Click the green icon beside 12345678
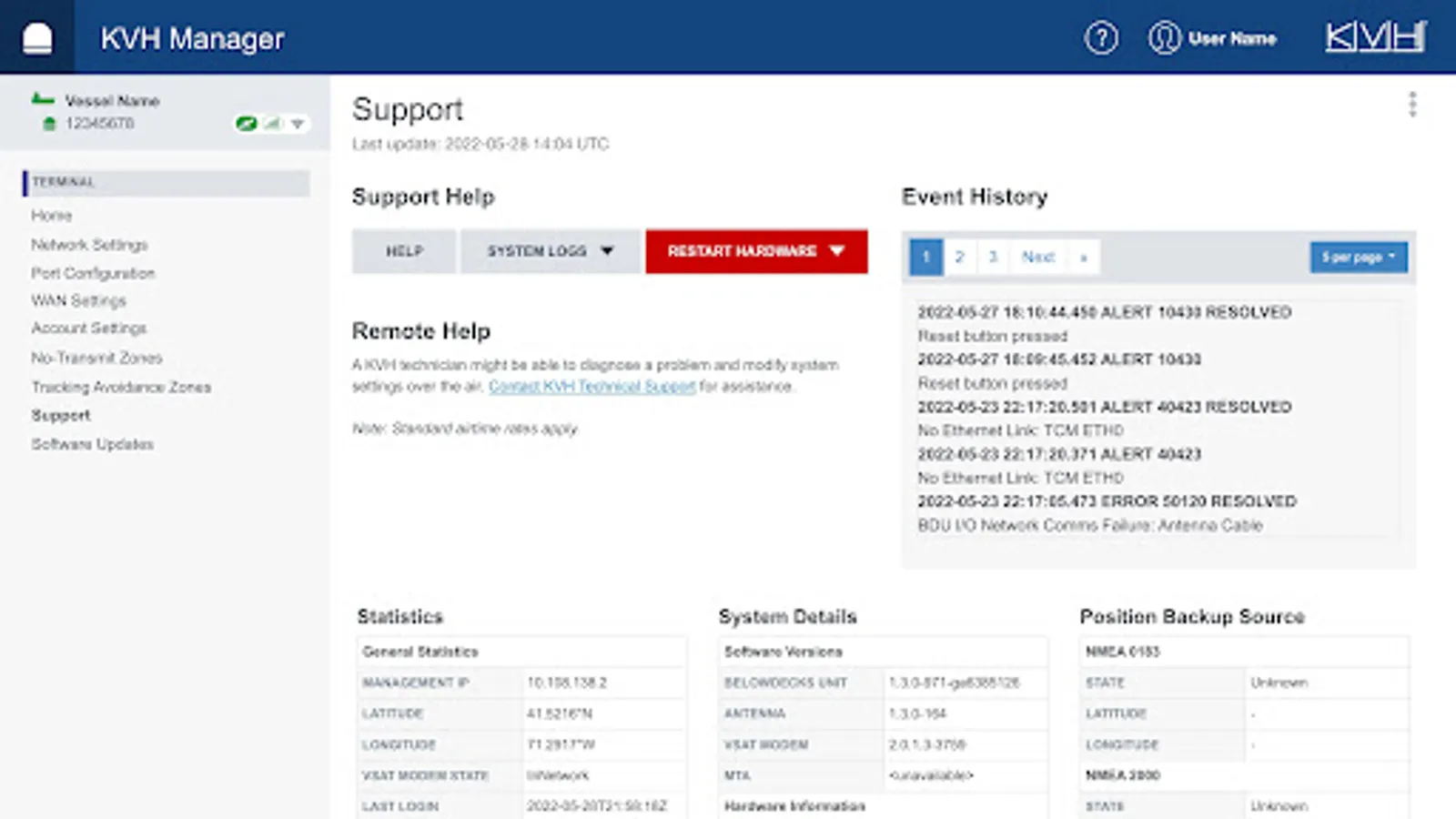1456x819 pixels. [49, 123]
